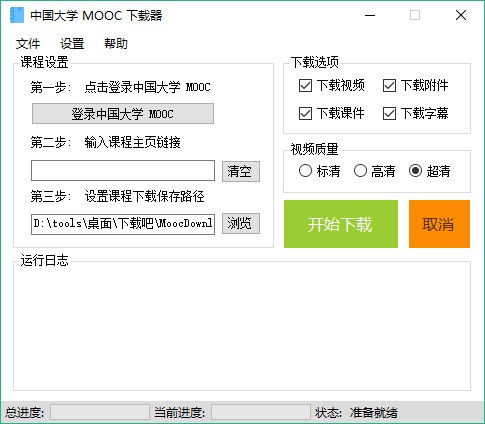Select 高清 video quality
The image size is (485, 424).
click(x=360, y=171)
